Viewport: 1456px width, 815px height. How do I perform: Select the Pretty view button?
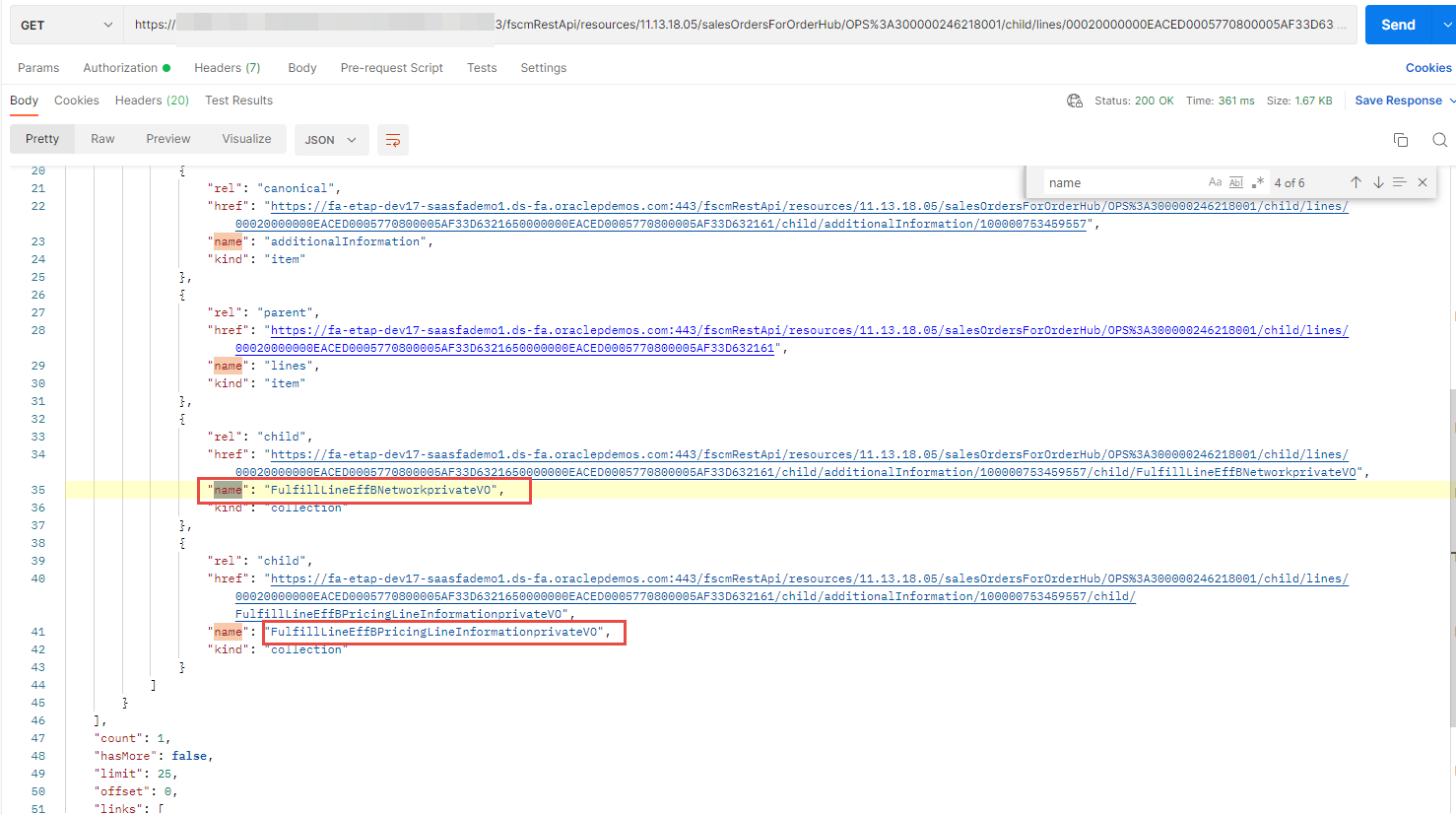(42, 139)
